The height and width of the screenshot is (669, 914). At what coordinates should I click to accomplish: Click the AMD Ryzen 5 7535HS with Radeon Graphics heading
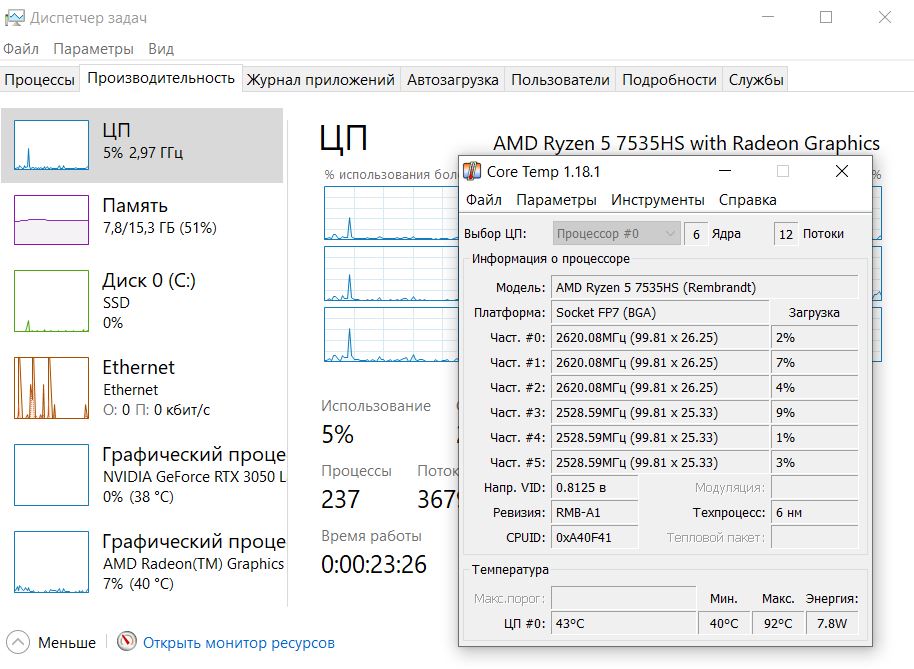pyautogui.click(x=686, y=143)
